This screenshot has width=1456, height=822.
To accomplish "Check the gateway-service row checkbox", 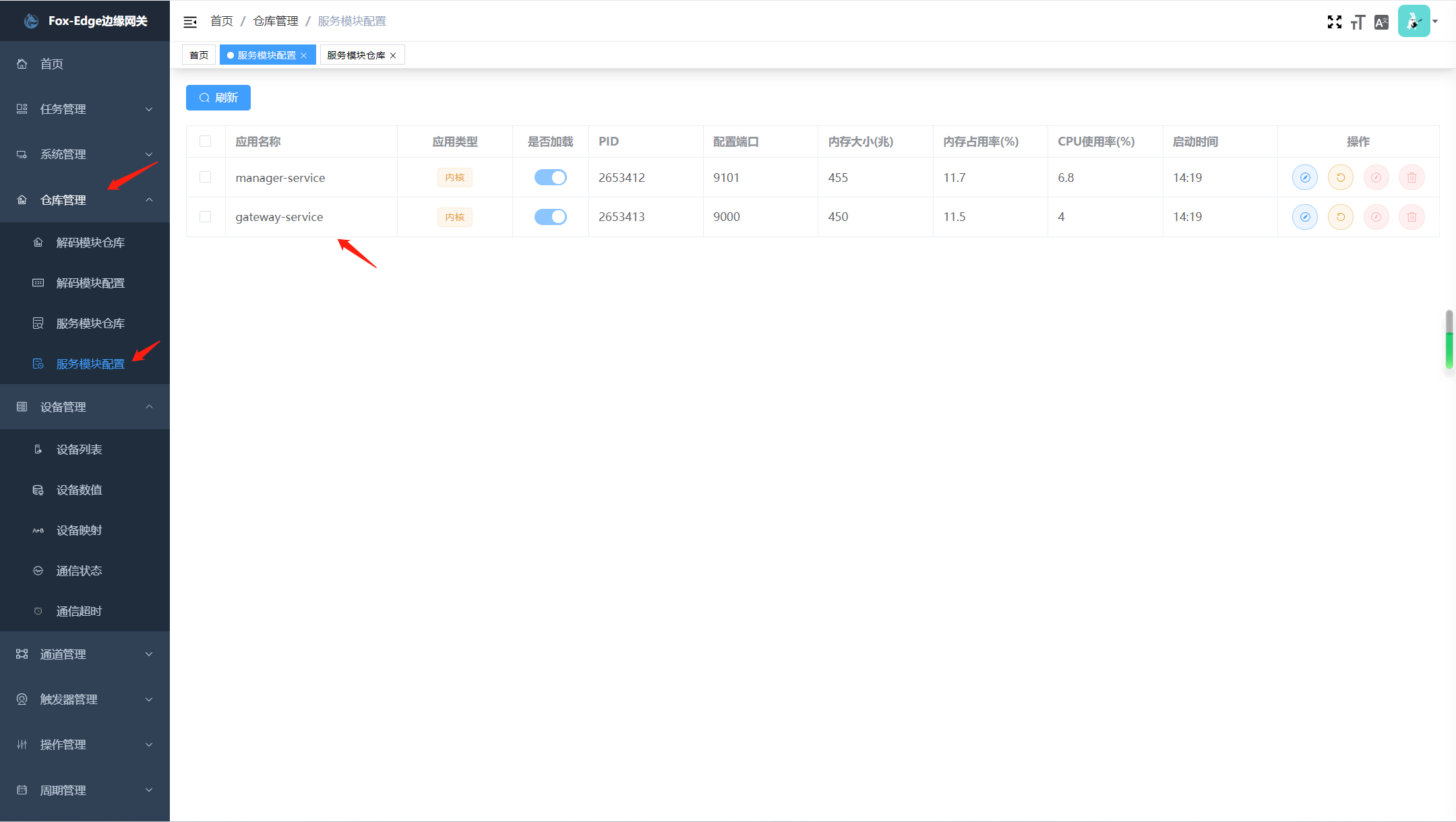I will coord(206,217).
